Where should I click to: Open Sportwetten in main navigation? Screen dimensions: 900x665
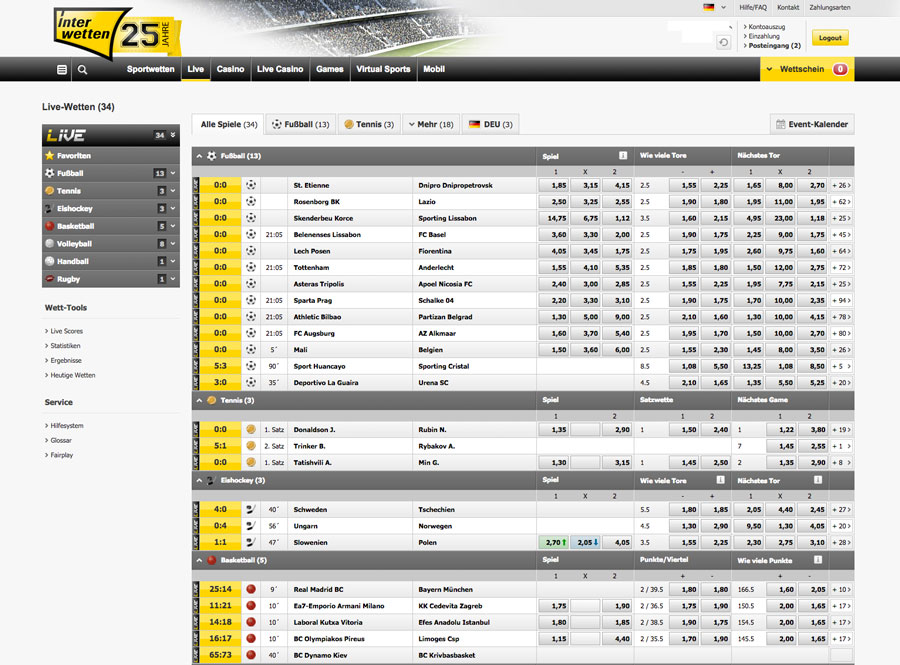[x=150, y=69]
